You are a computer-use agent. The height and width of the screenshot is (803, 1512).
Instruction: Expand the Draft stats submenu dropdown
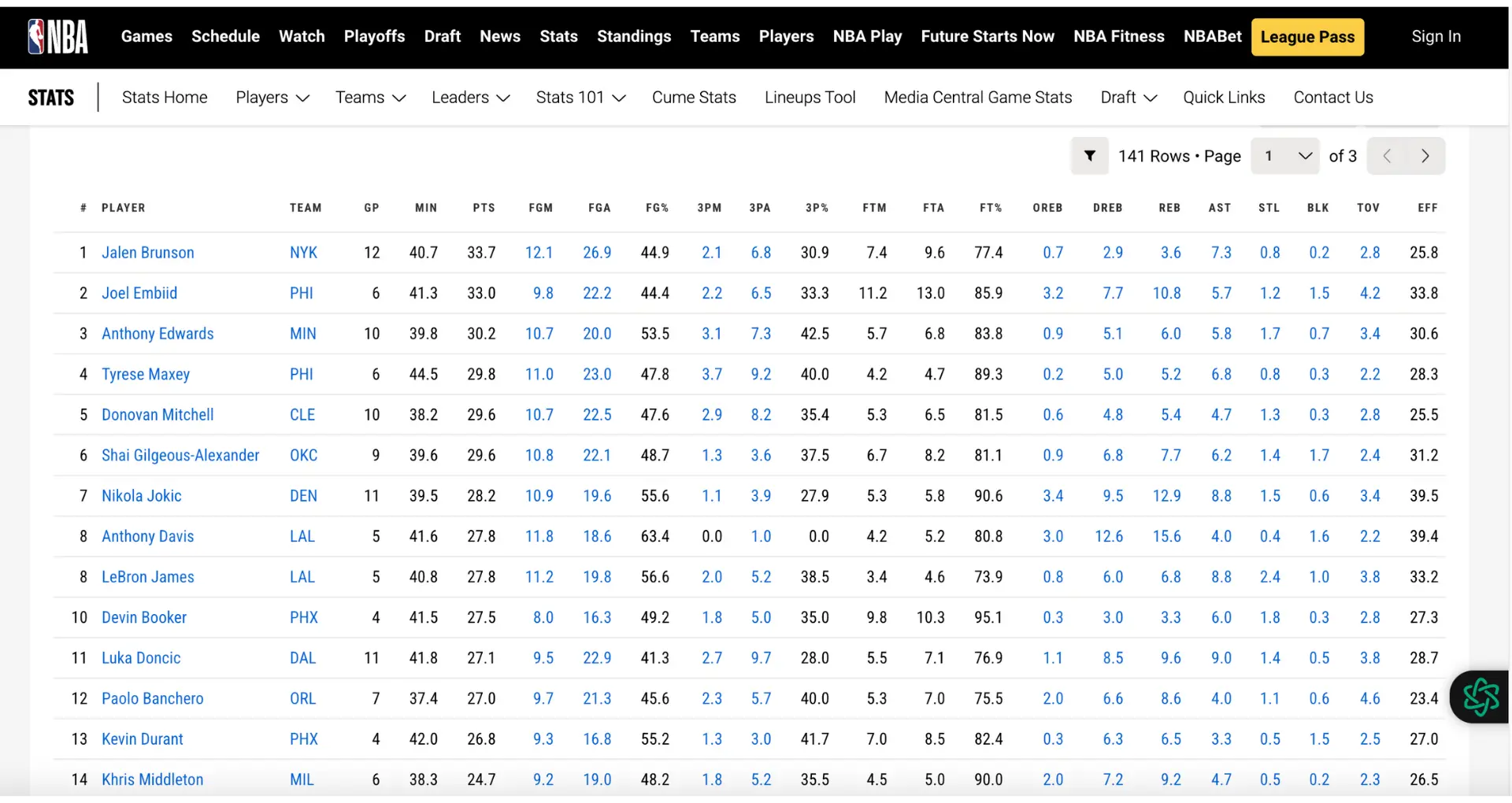click(x=1128, y=98)
